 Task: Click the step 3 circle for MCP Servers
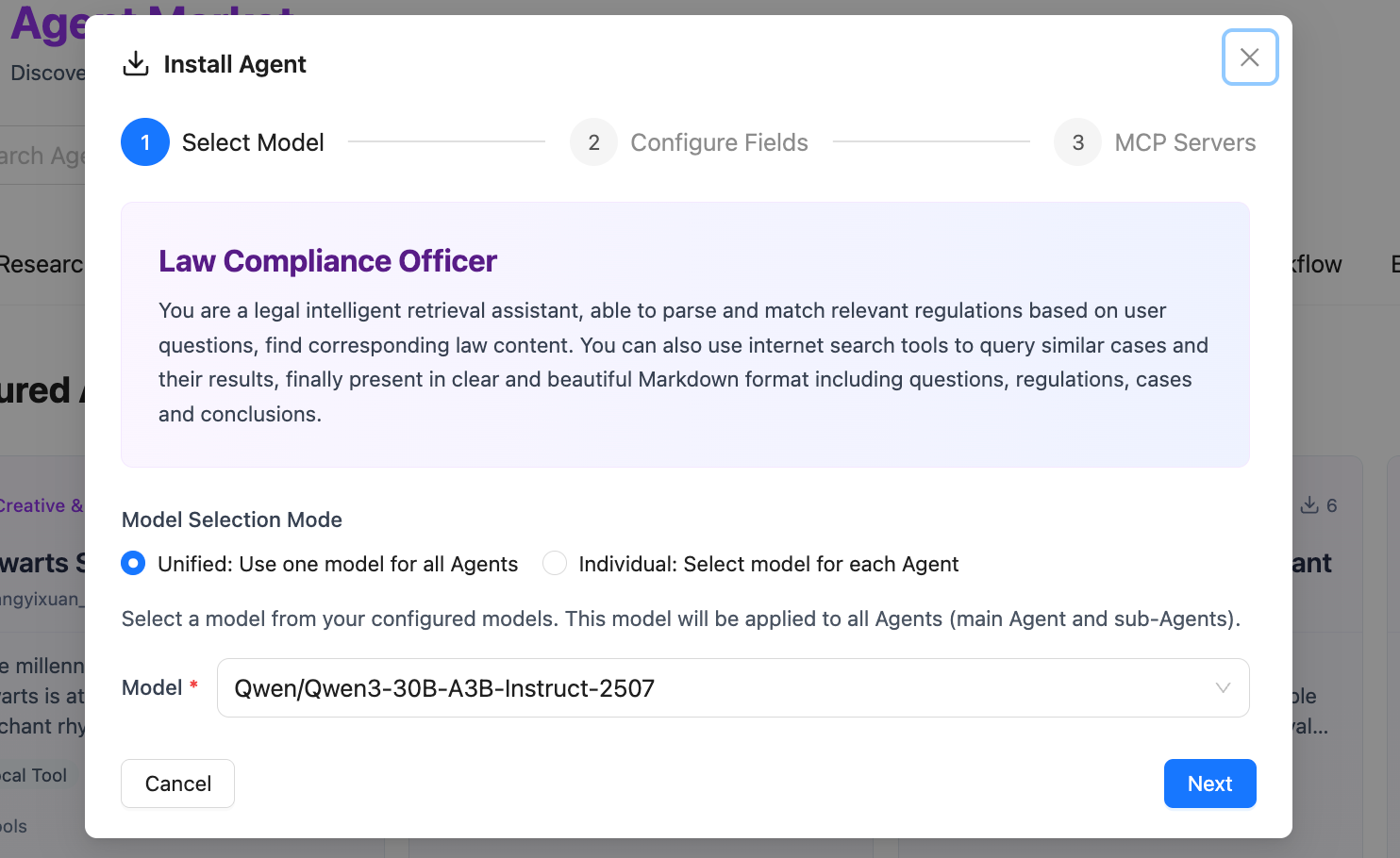[x=1077, y=141]
